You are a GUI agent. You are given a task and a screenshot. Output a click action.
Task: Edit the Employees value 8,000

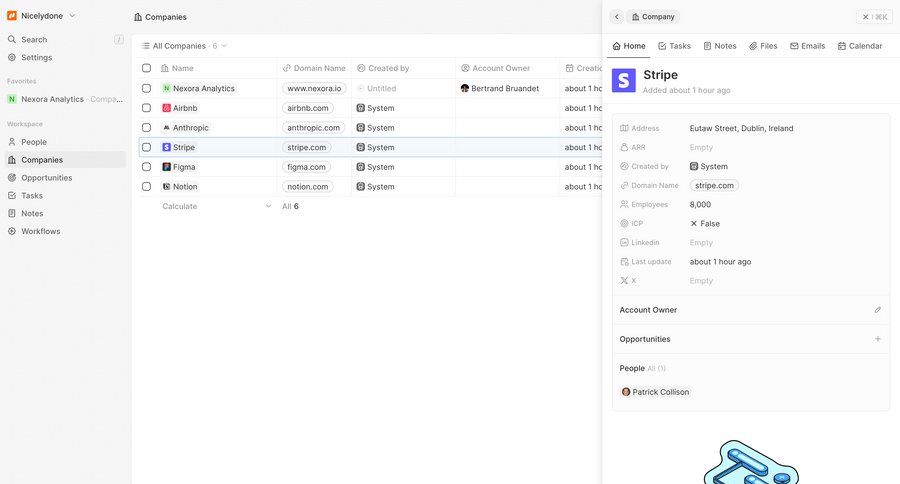click(x=700, y=204)
